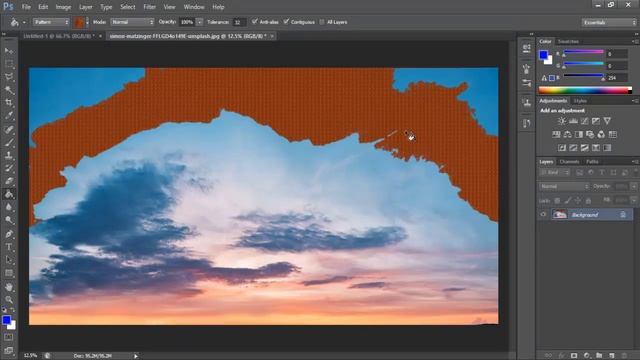This screenshot has width=640, height=360.
Task: Switch to the Swatches tab
Action: tap(568, 41)
